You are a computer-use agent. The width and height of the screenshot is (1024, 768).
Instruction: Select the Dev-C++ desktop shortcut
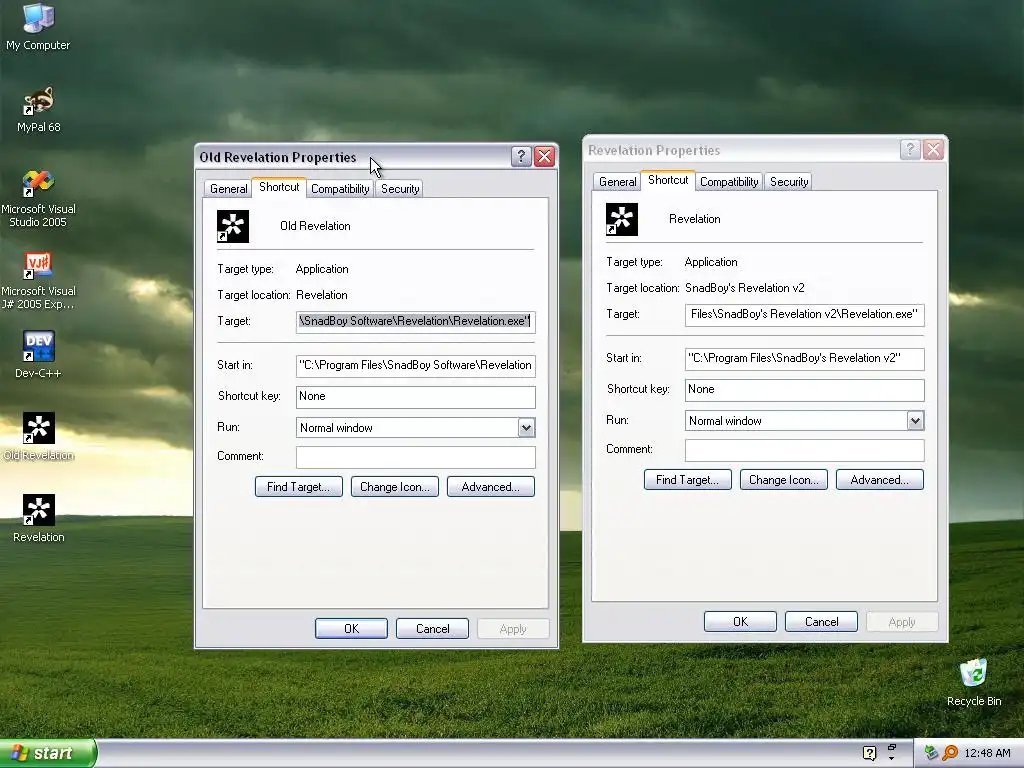click(38, 355)
